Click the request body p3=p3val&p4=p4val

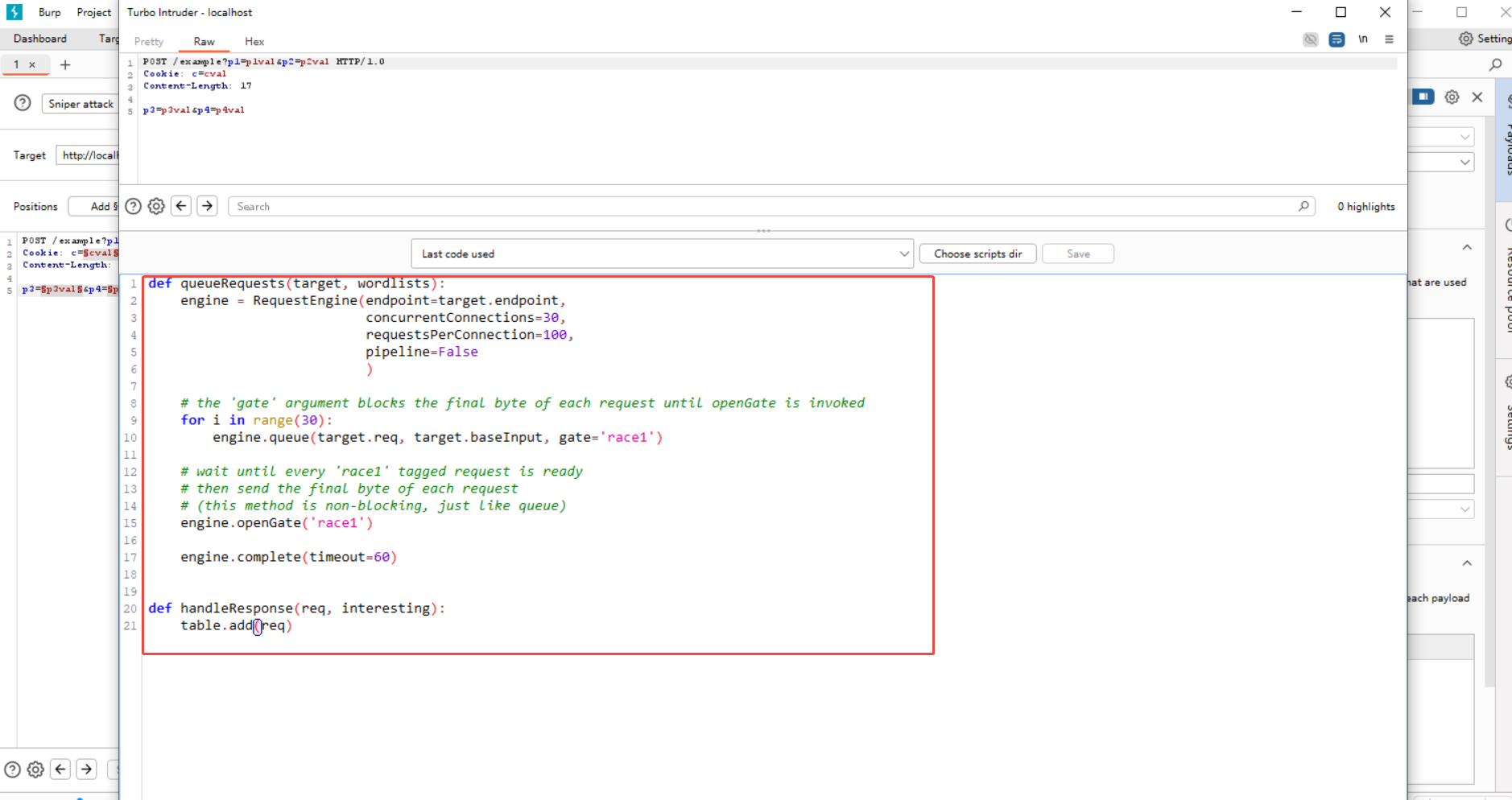point(193,110)
